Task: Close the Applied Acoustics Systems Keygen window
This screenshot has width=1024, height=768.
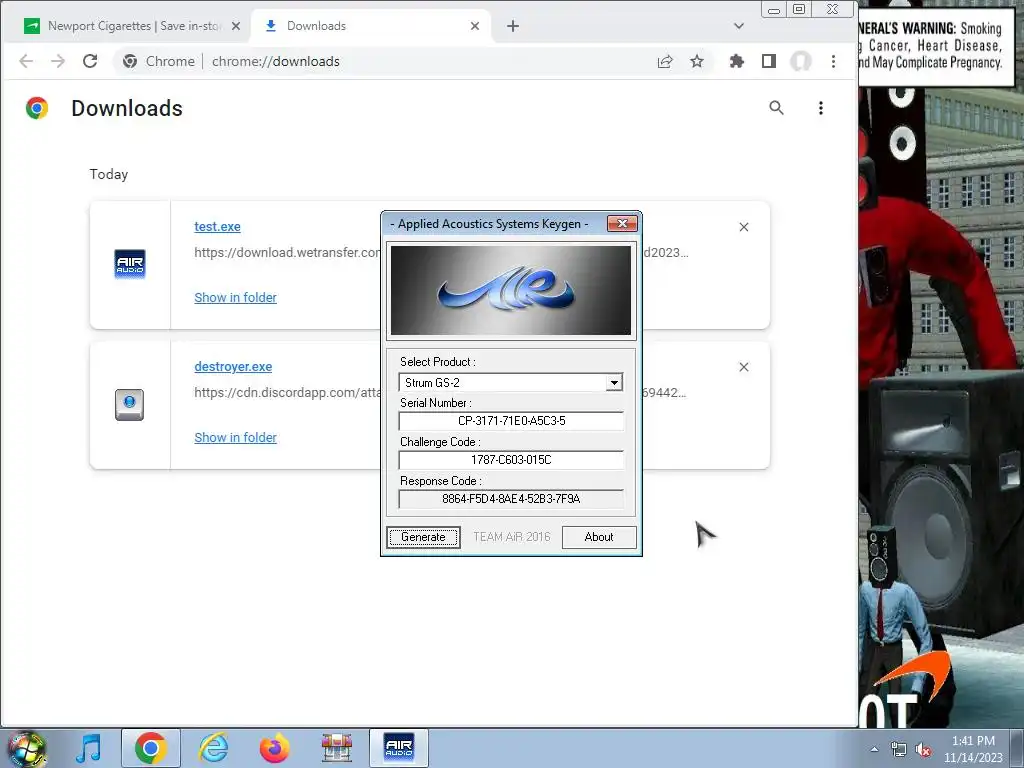Action: click(622, 224)
